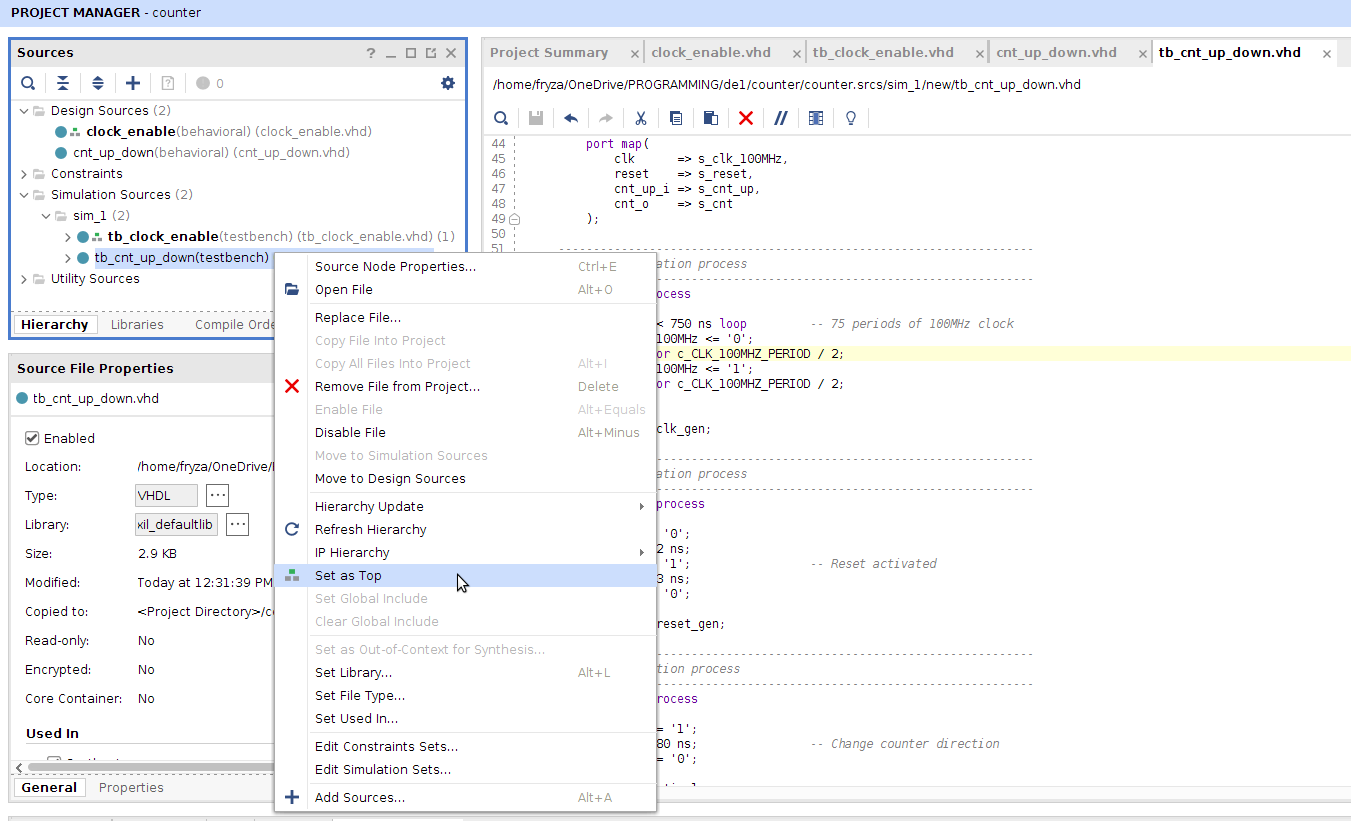Click the Set as Top hierarchy icon
The width and height of the screenshot is (1351, 821).
[x=292, y=575]
